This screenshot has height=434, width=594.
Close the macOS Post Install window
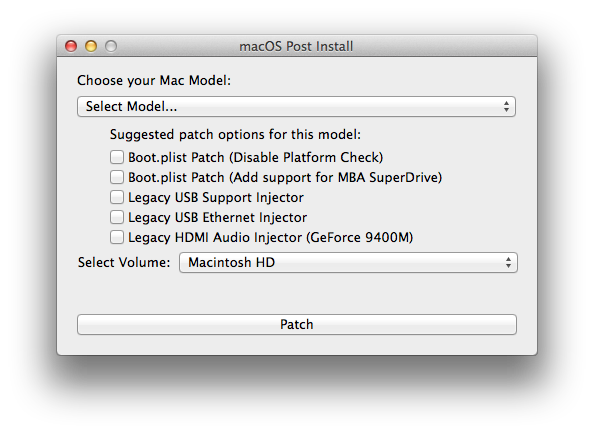coord(71,46)
